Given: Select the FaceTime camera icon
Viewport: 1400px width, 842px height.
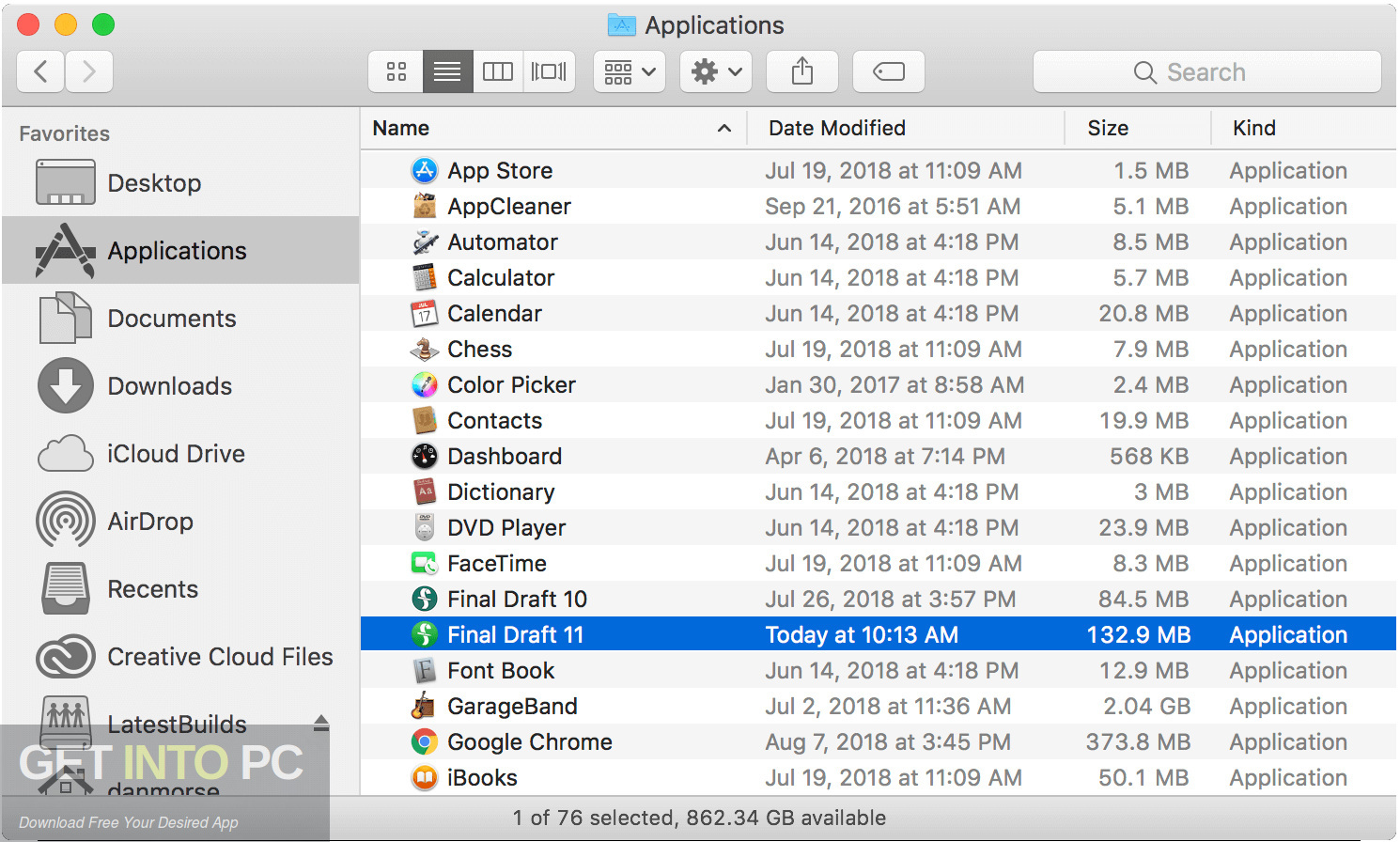Looking at the screenshot, I should (425, 563).
